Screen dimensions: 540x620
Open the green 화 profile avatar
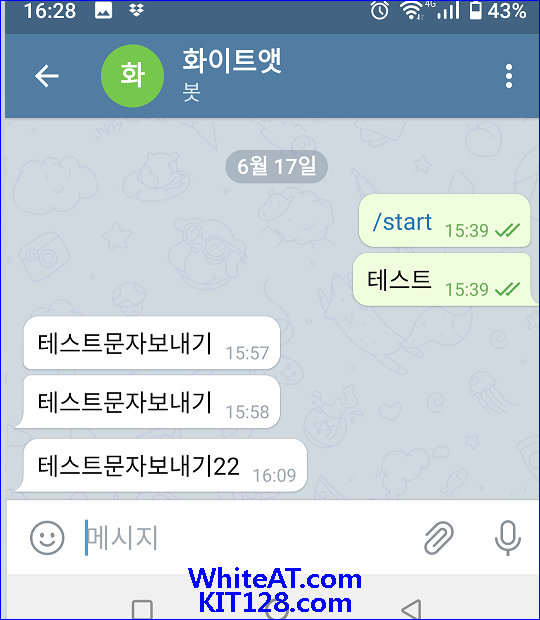pyautogui.click(x=132, y=76)
